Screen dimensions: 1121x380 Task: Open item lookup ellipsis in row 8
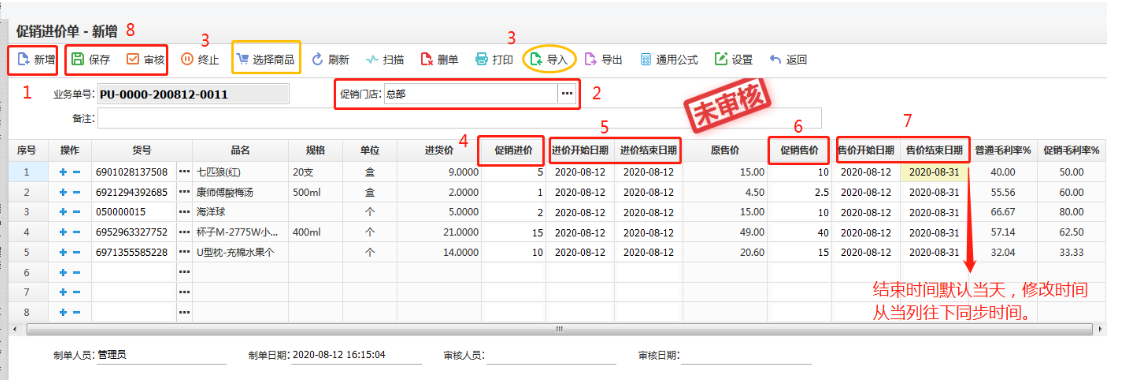[184, 312]
